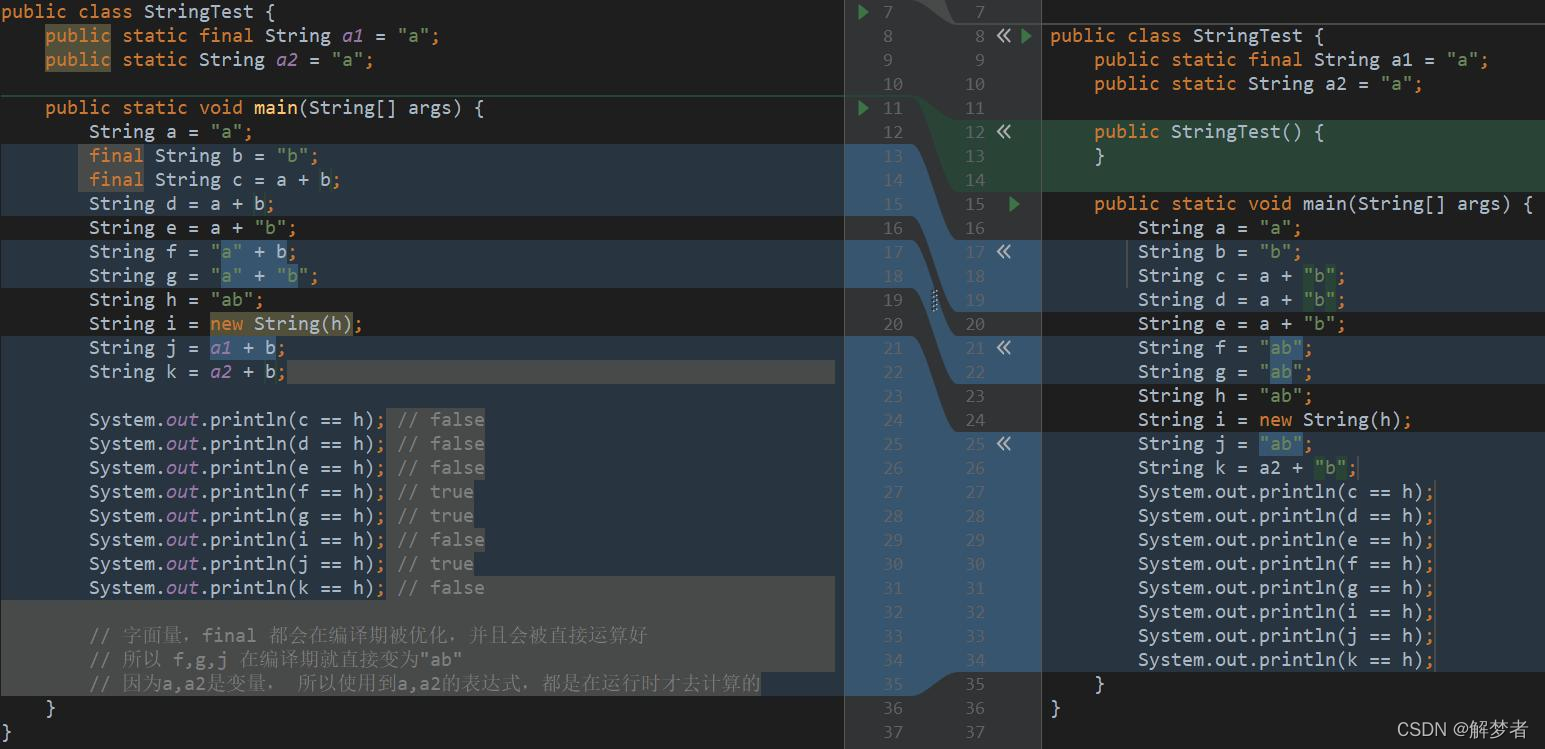Click 'System.out.println(k == h);' in right pane

[x=1286, y=660]
